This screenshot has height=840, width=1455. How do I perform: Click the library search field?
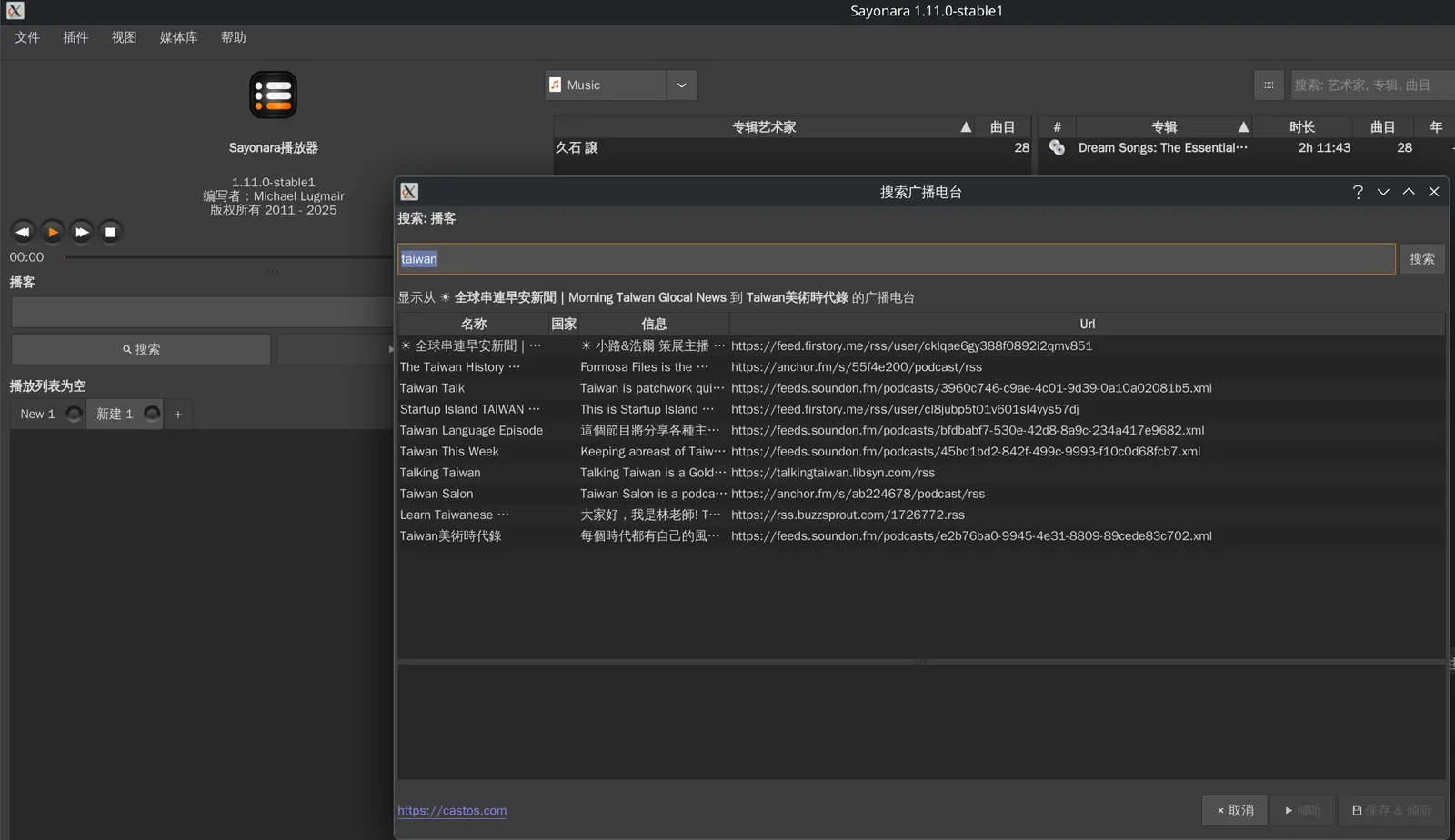(x=1372, y=85)
